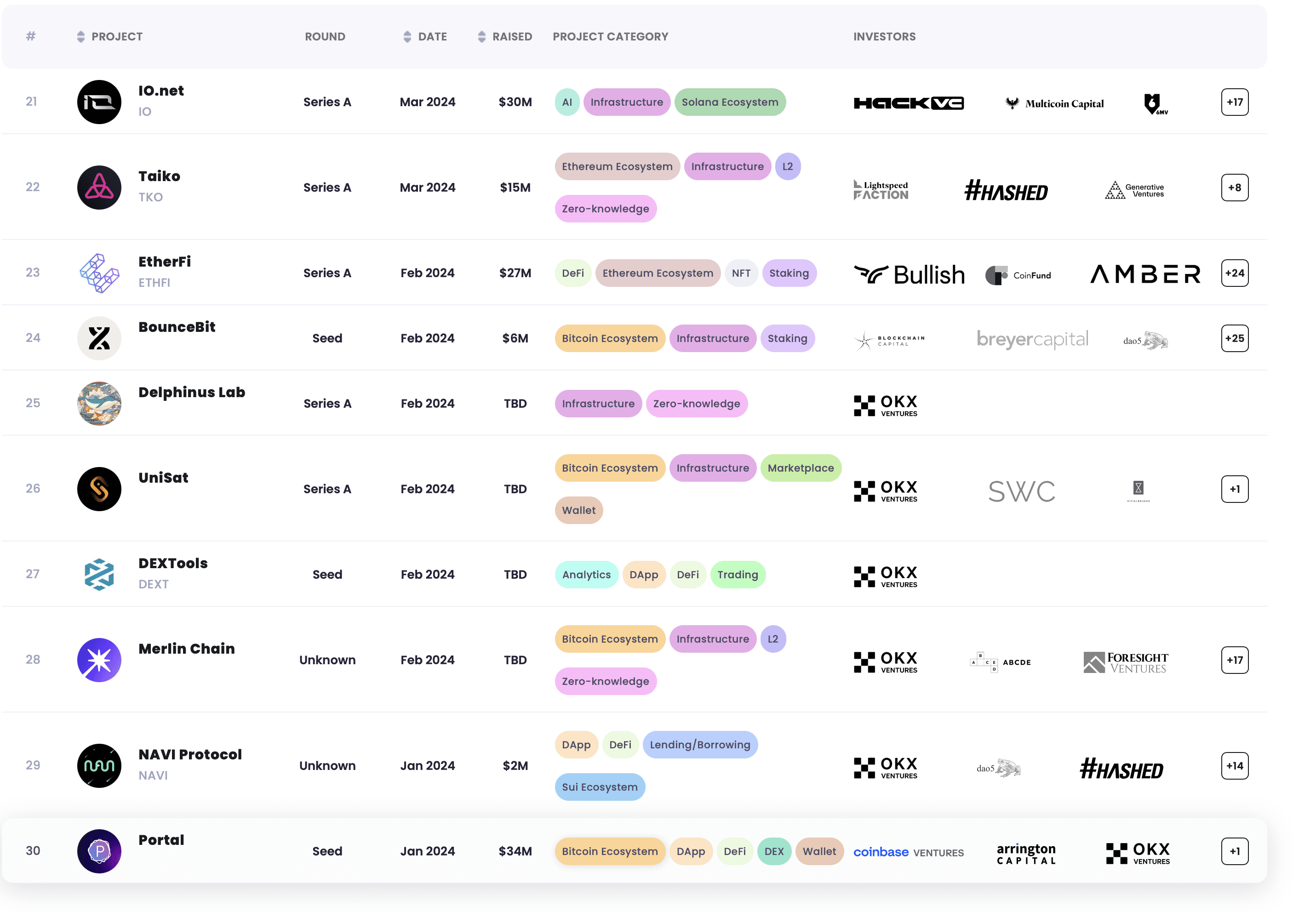Click the Solana Ecosystem category tag

click(729, 103)
